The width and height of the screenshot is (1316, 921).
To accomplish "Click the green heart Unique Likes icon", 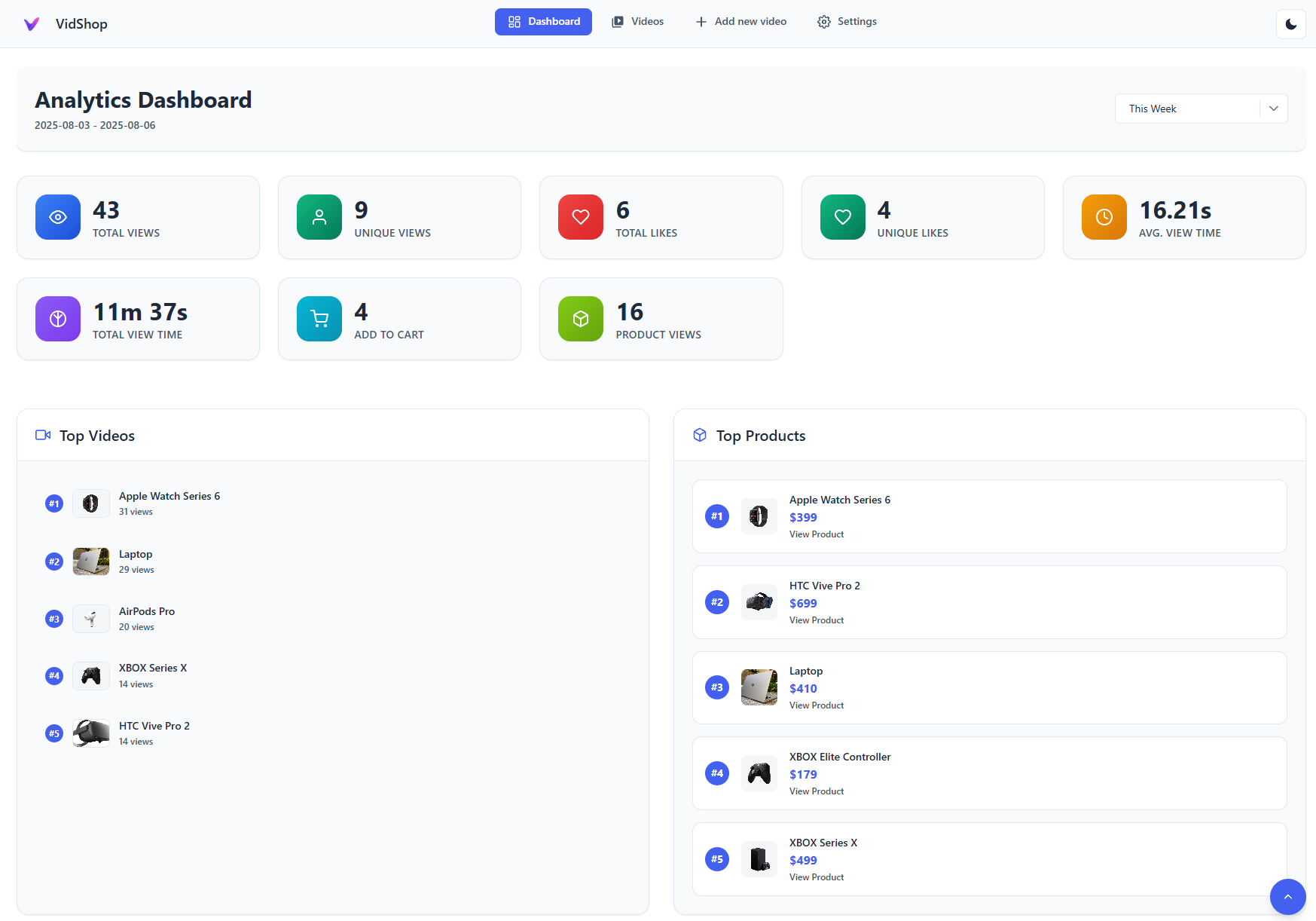I will click(x=842, y=217).
